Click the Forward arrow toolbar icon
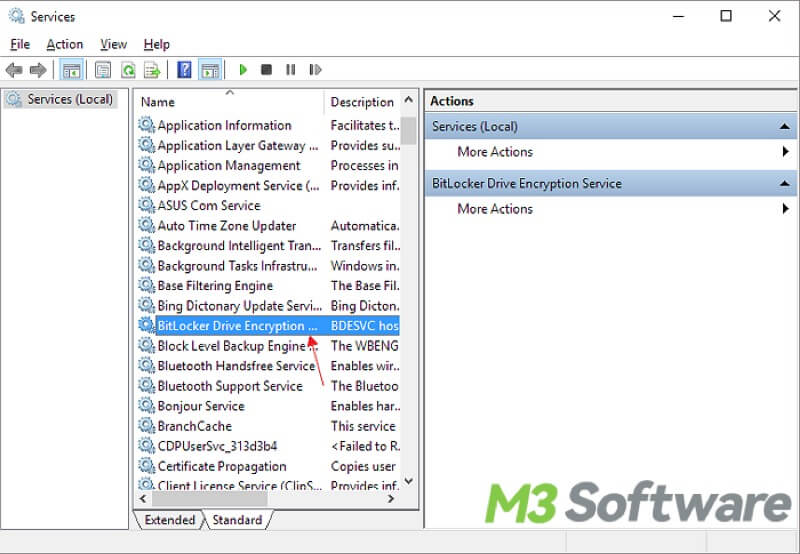Image resolution: width=800 pixels, height=554 pixels. (38, 70)
